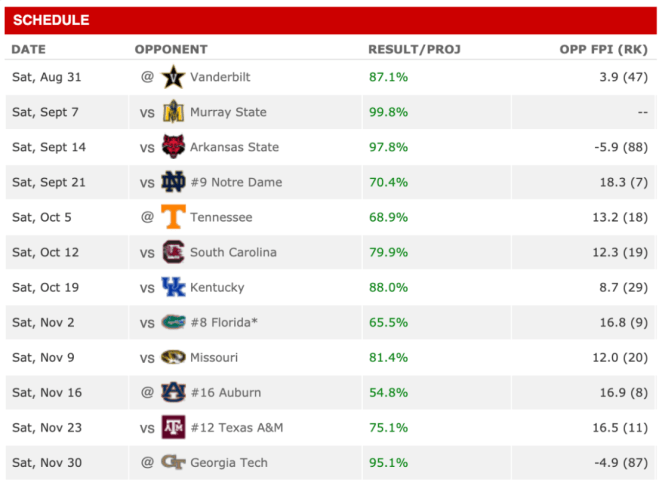
Task: Click the South Carolina Gamecocks logo
Action: pos(174,252)
